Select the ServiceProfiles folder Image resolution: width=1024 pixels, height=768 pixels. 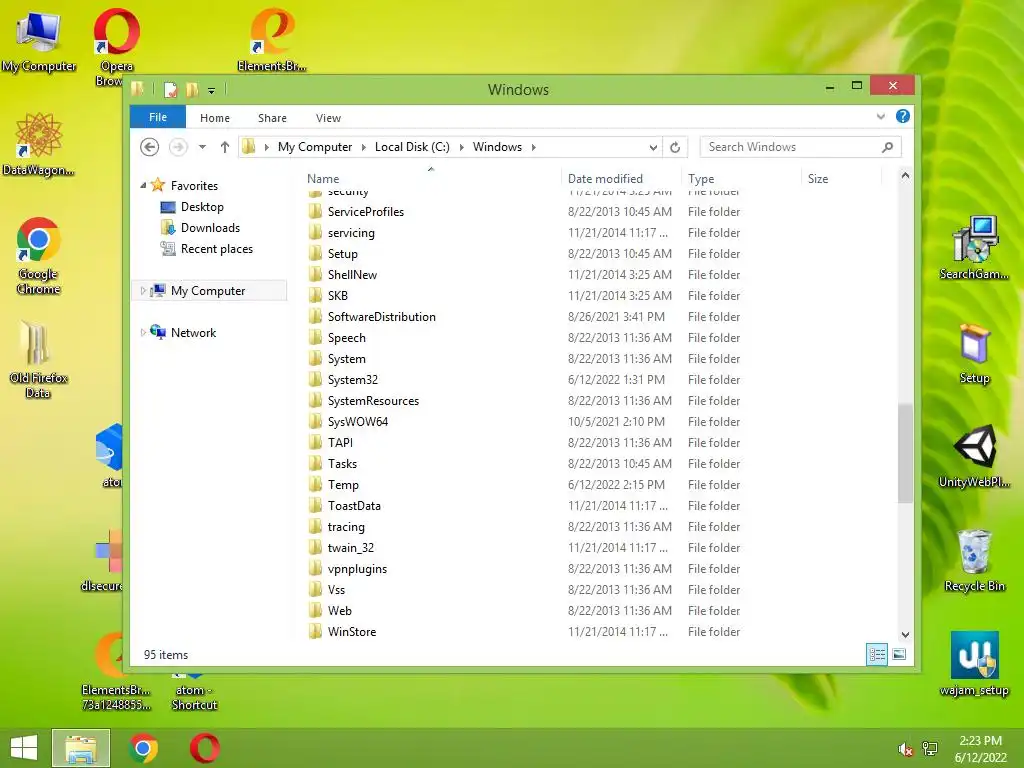coord(366,212)
